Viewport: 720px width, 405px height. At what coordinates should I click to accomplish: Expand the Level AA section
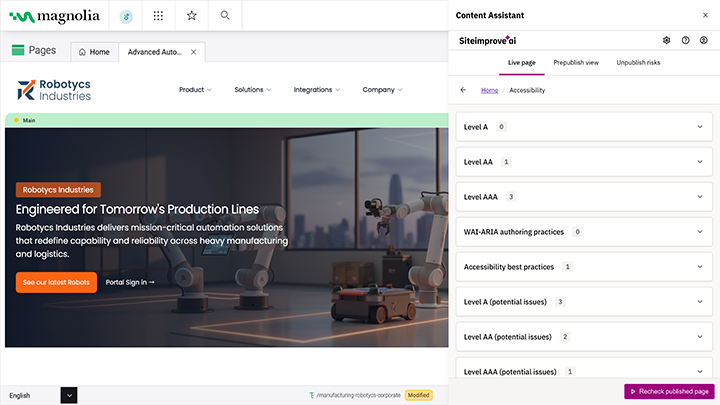click(x=584, y=162)
